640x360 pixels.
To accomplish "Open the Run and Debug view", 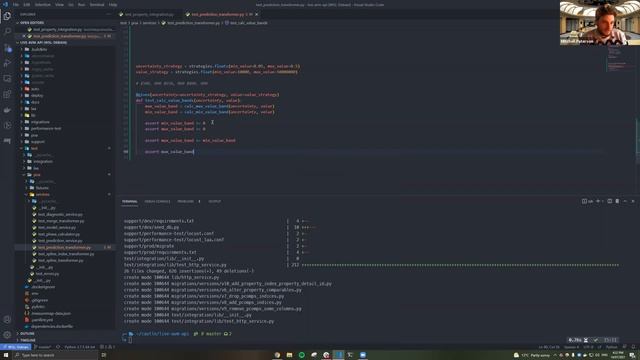I will 7,63.
